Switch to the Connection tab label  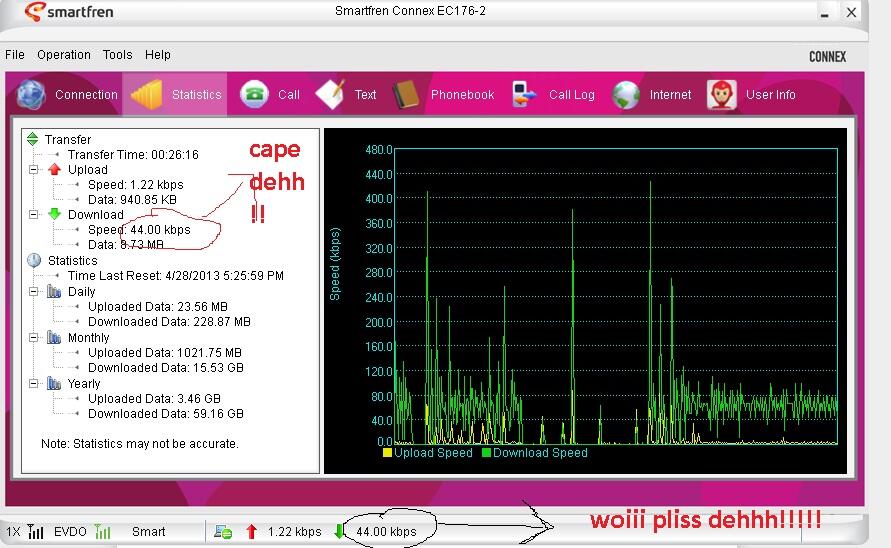(x=86, y=94)
